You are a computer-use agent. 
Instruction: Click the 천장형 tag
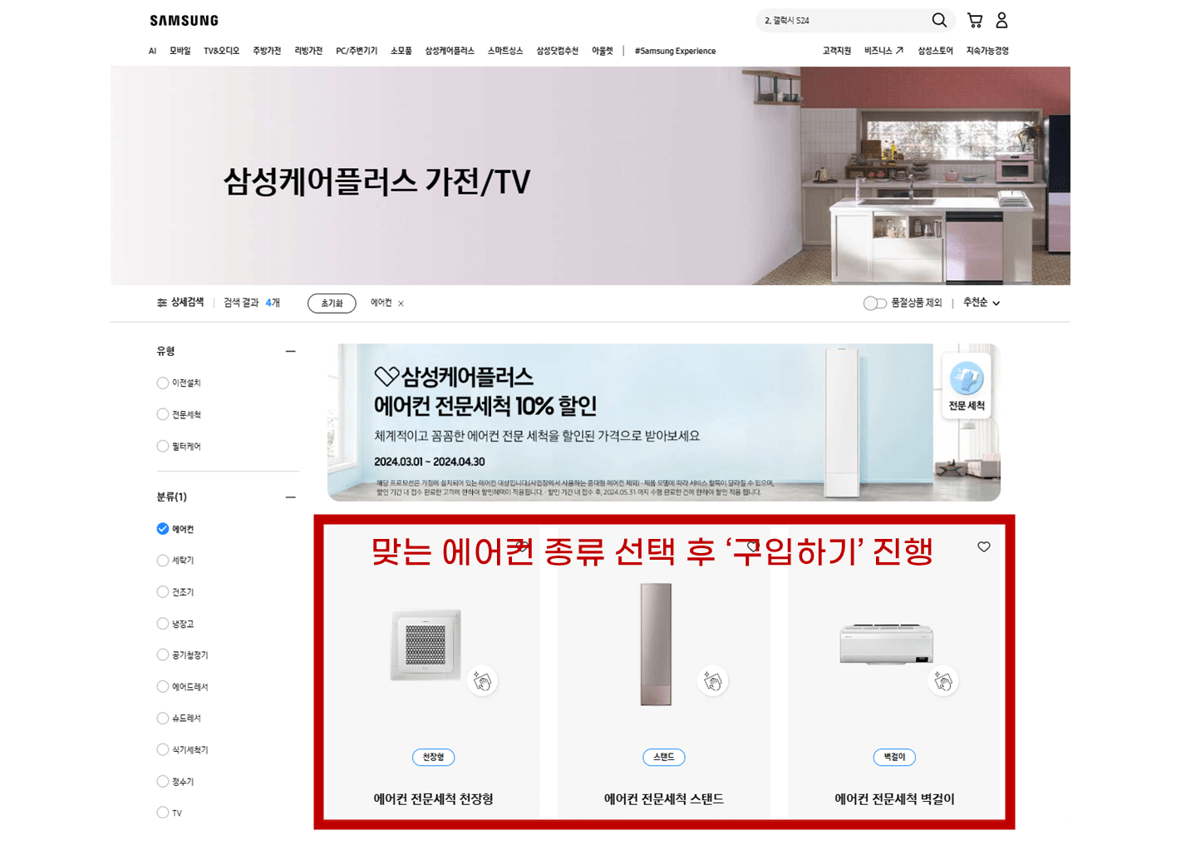click(433, 757)
